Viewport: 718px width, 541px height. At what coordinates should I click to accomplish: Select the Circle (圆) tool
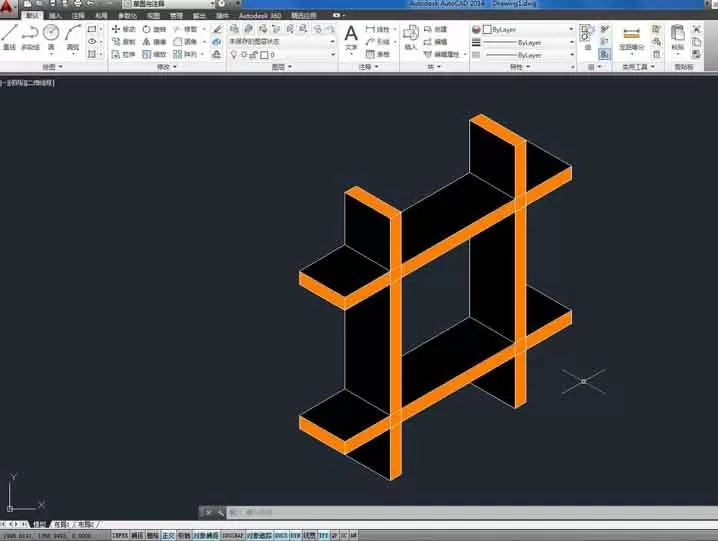pos(51,37)
